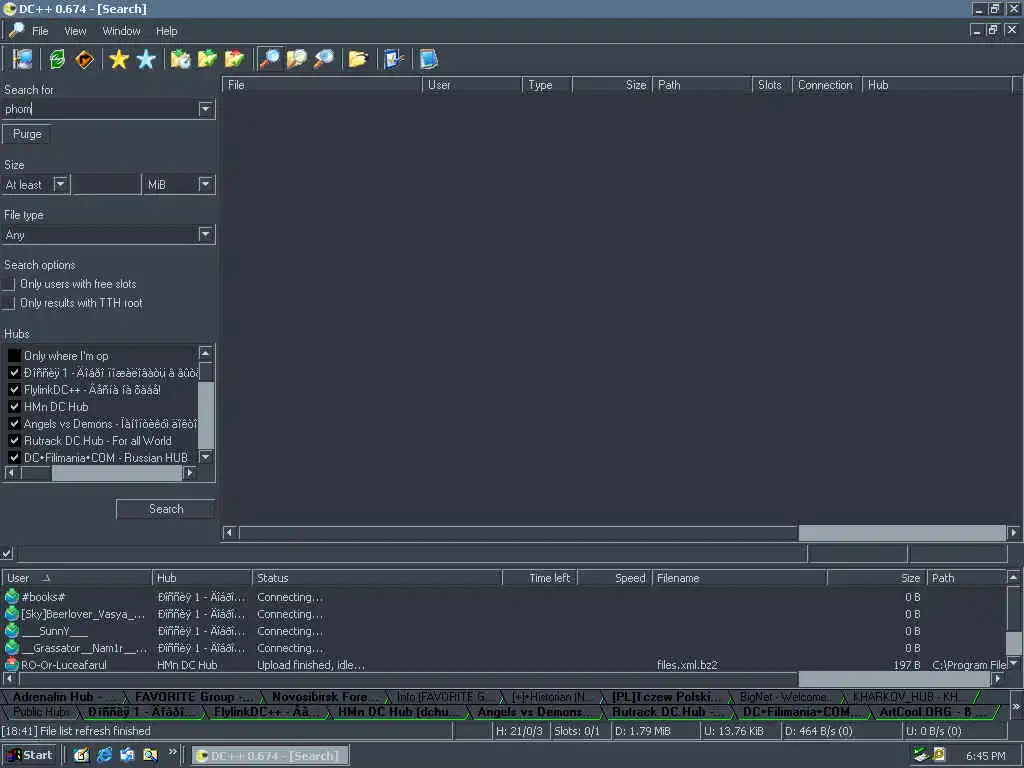Uncheck Angels vs Demons hub checkbox

[x=14, y=423]
